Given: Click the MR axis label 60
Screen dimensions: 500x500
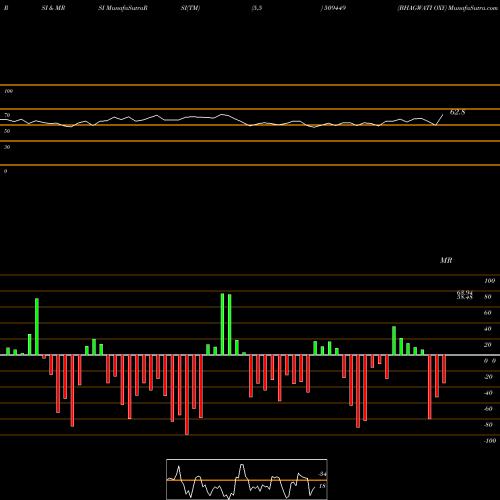Looking at the screenshot, I should coord(488,313).
